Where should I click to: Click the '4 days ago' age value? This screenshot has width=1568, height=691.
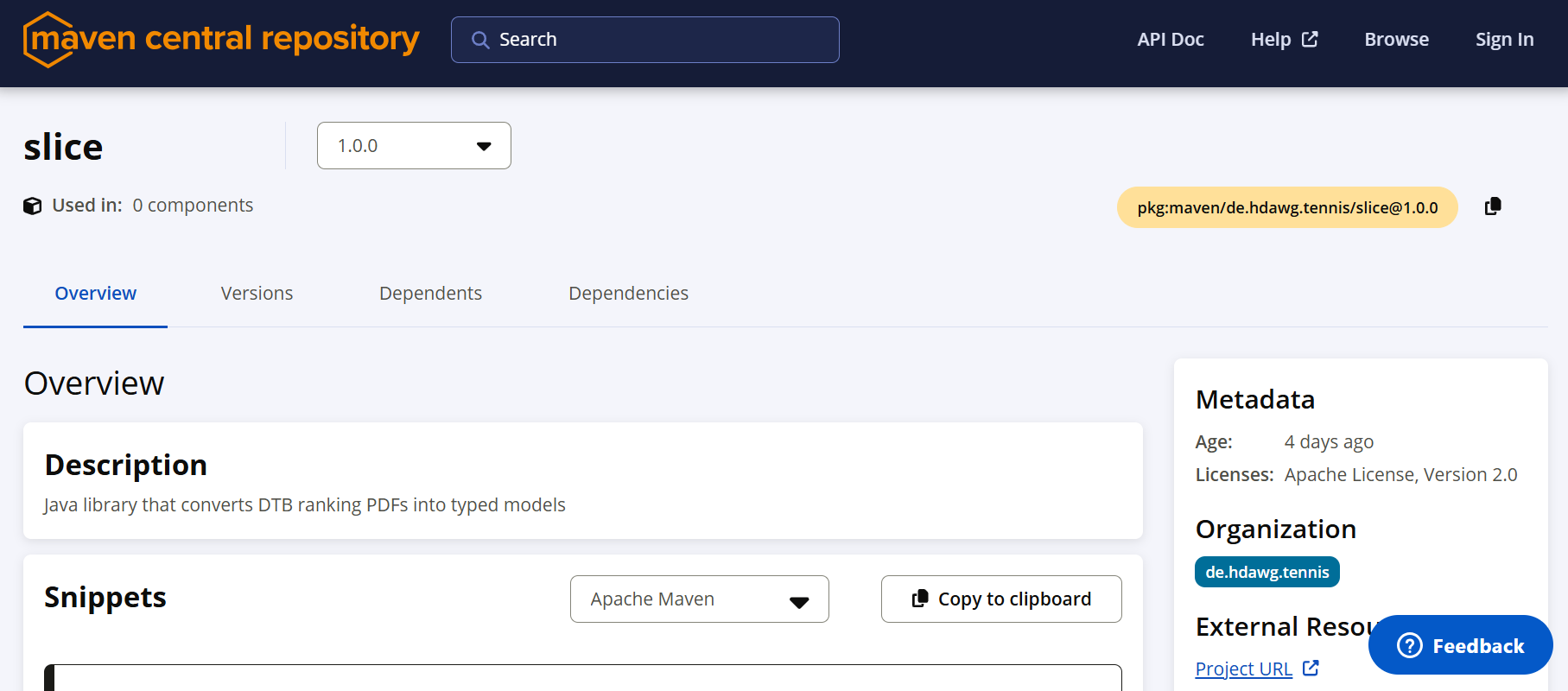[1329, 442]
